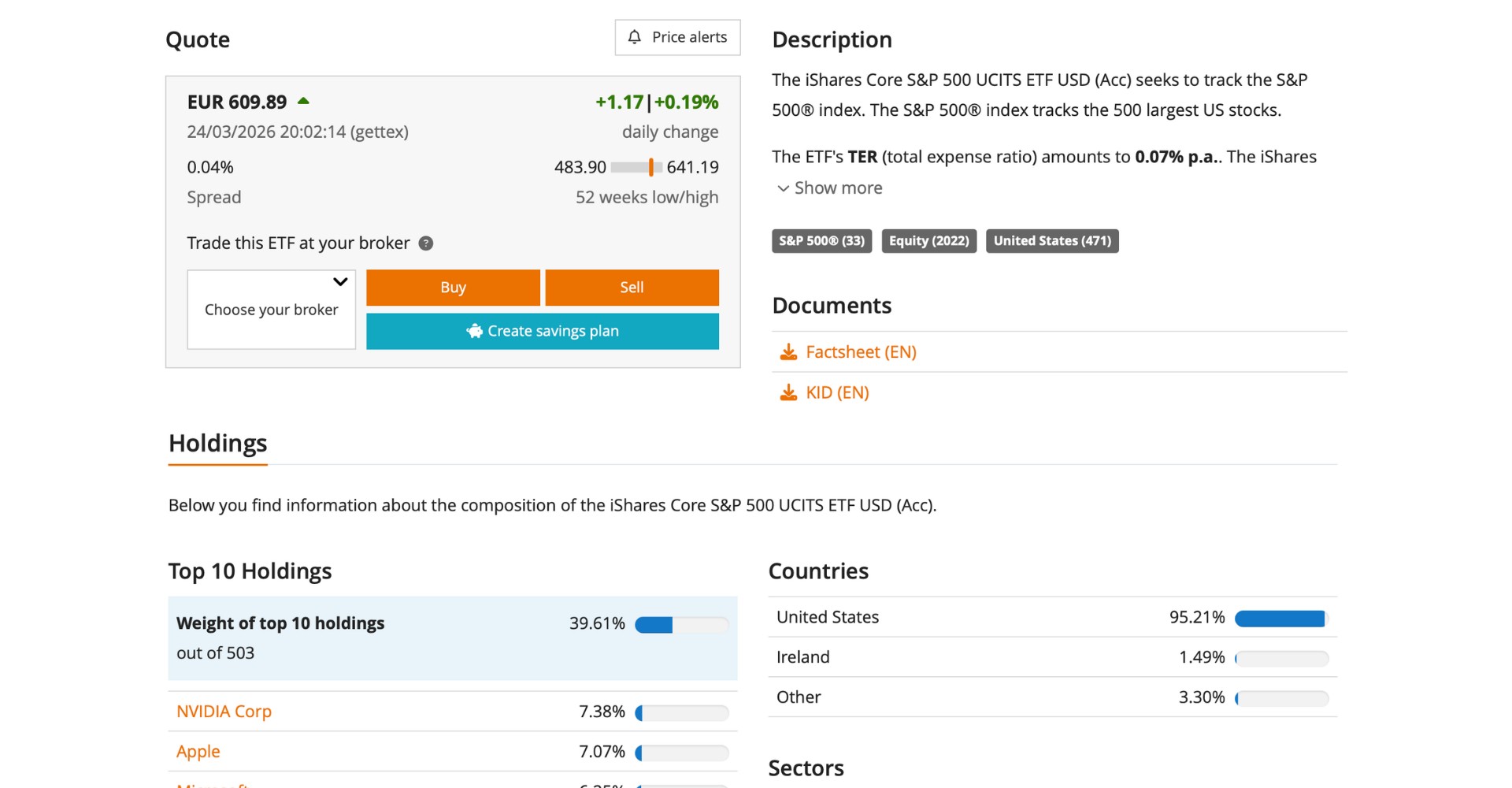
Task: Click the Weight of top 10 holdings row
Action: click(452, 638)
